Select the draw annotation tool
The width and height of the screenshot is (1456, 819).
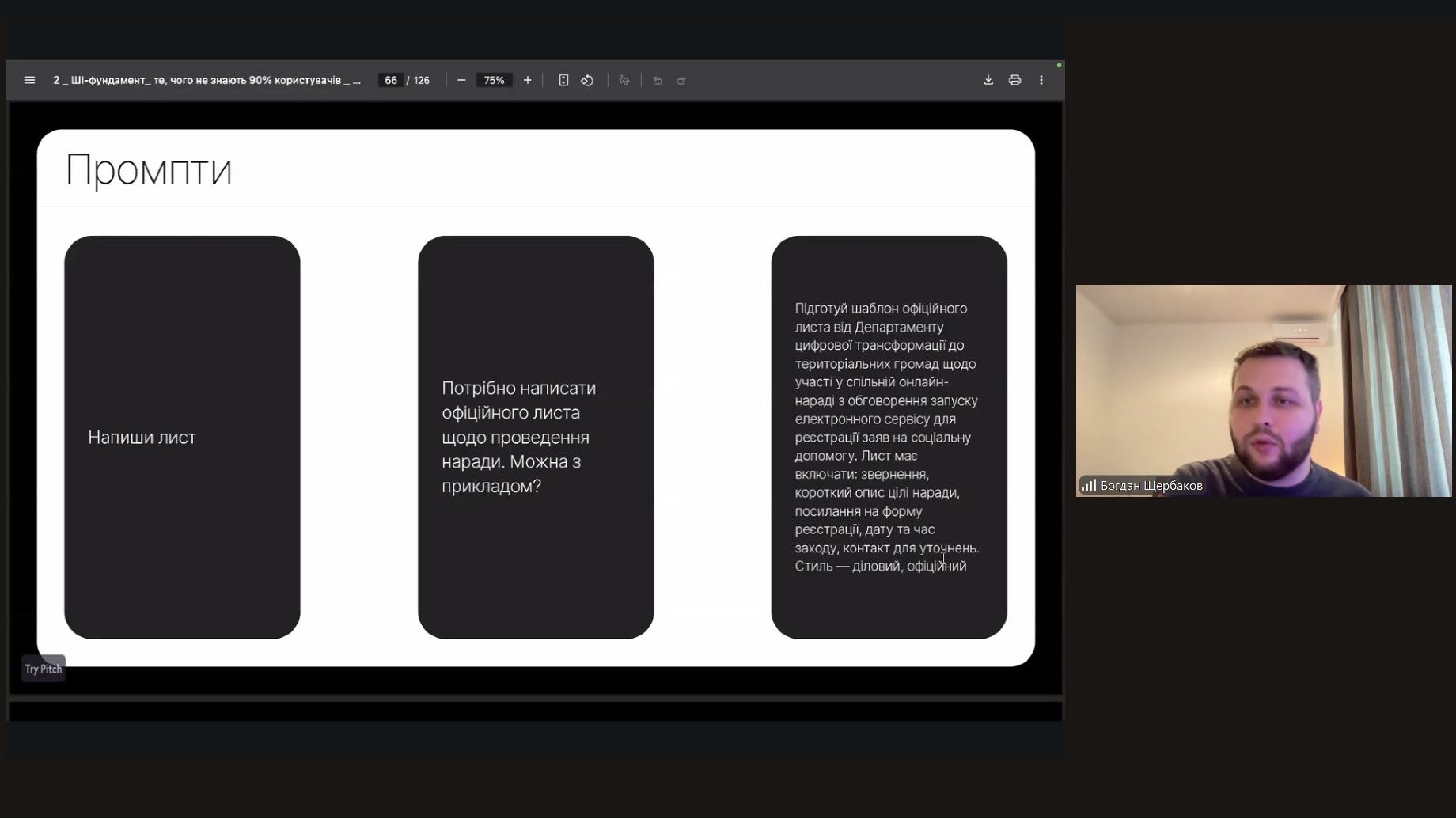(x=624, y=80)
